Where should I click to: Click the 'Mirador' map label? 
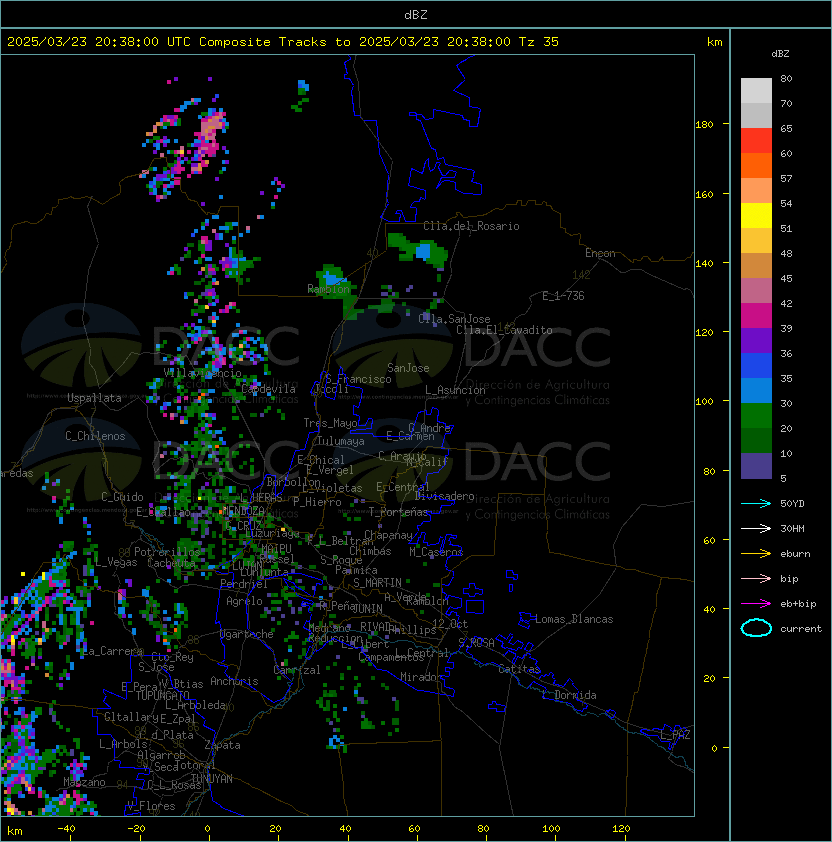tap(421, 677)
